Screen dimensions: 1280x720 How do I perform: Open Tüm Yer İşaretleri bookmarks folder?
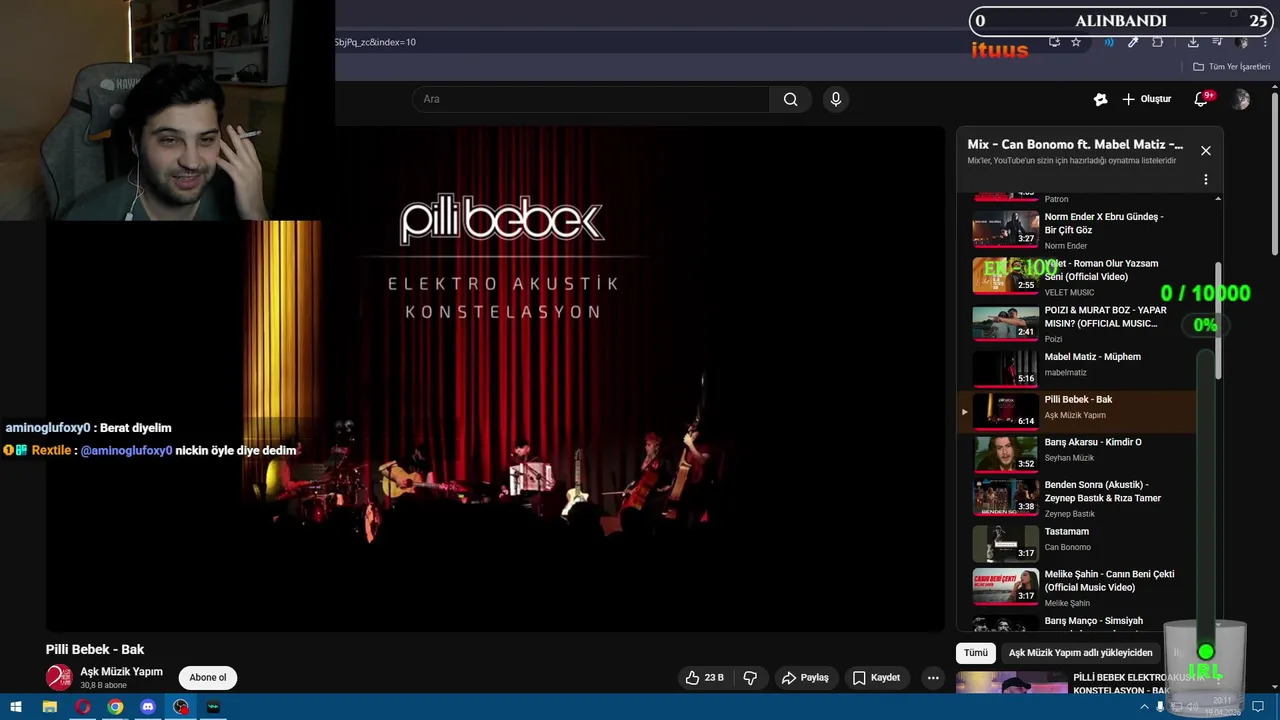coord(1231,67)
